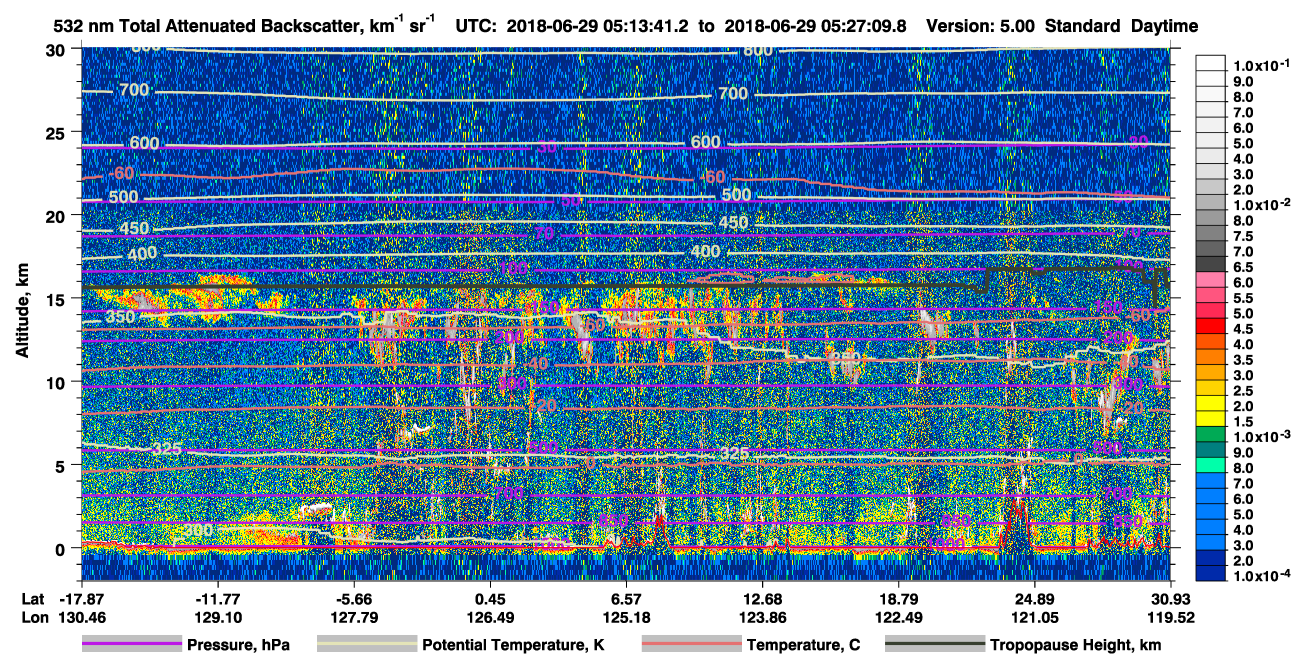This screenshot has width=1300, height=667.
Task: Click the 6.5 value on the color bar
Action: pyautogui.click(x=1242, y=267)
